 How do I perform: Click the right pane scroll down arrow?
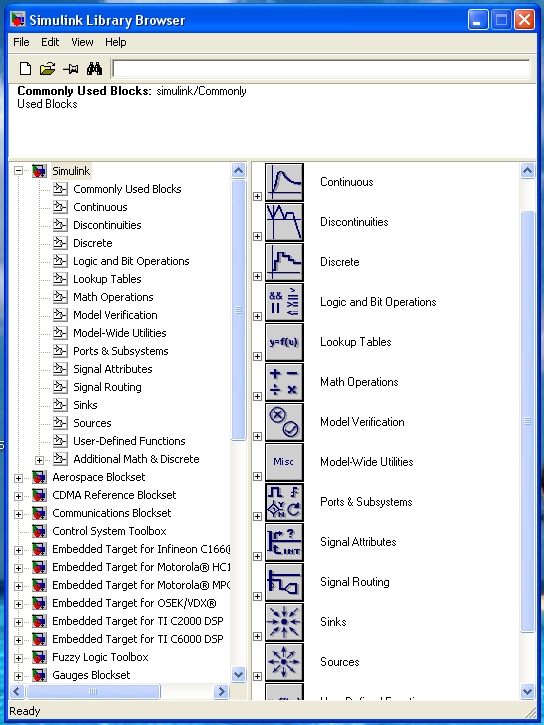click(x=527, y=692)
